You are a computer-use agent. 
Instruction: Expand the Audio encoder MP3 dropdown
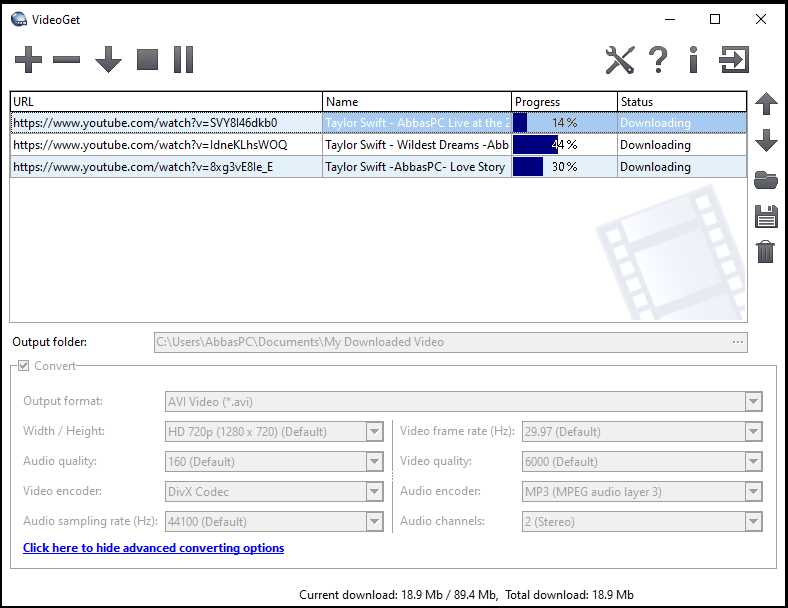coord(753,491)
